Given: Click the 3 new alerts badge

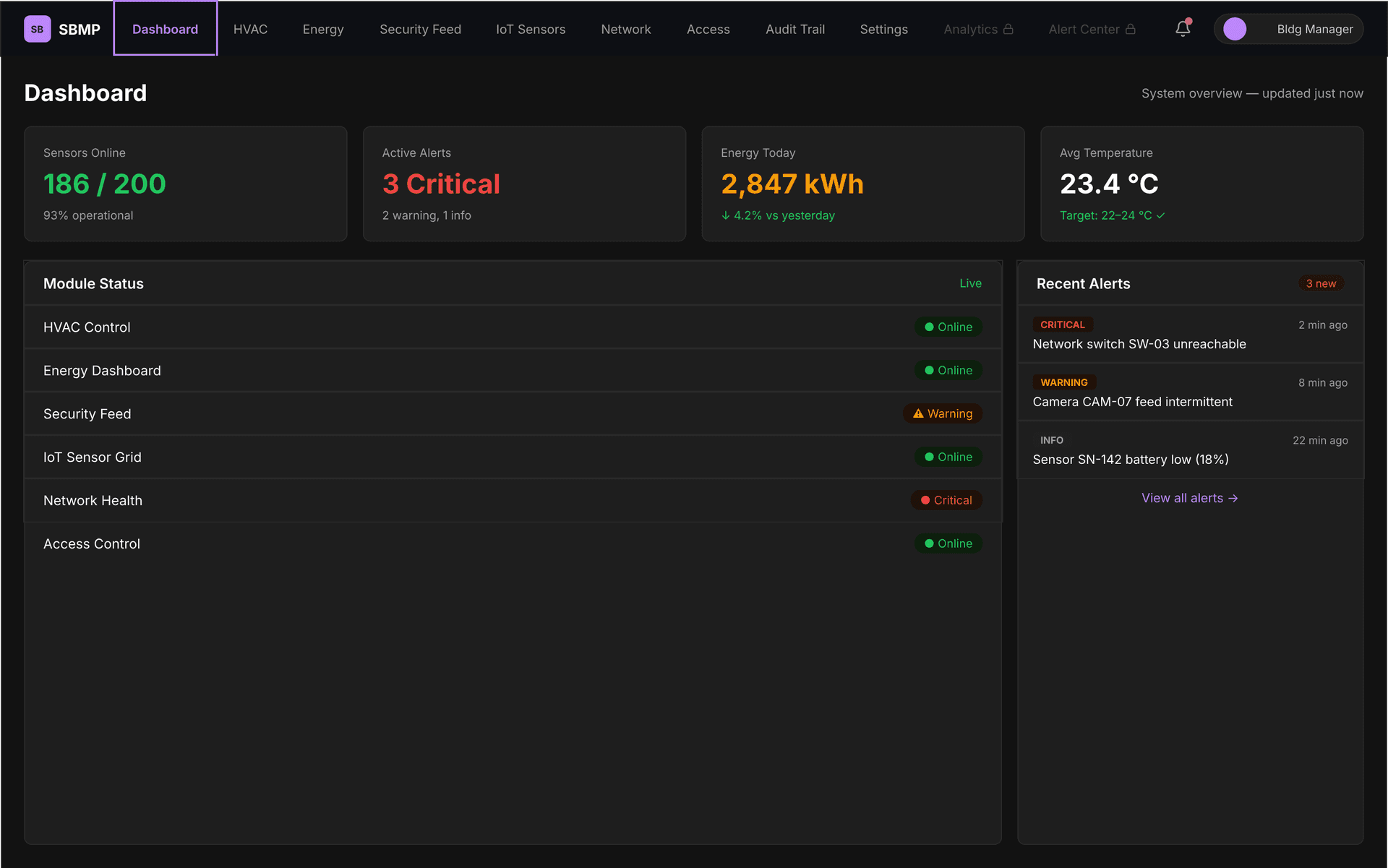Looking at the screenshot, I should click(x=1321, y=283).
